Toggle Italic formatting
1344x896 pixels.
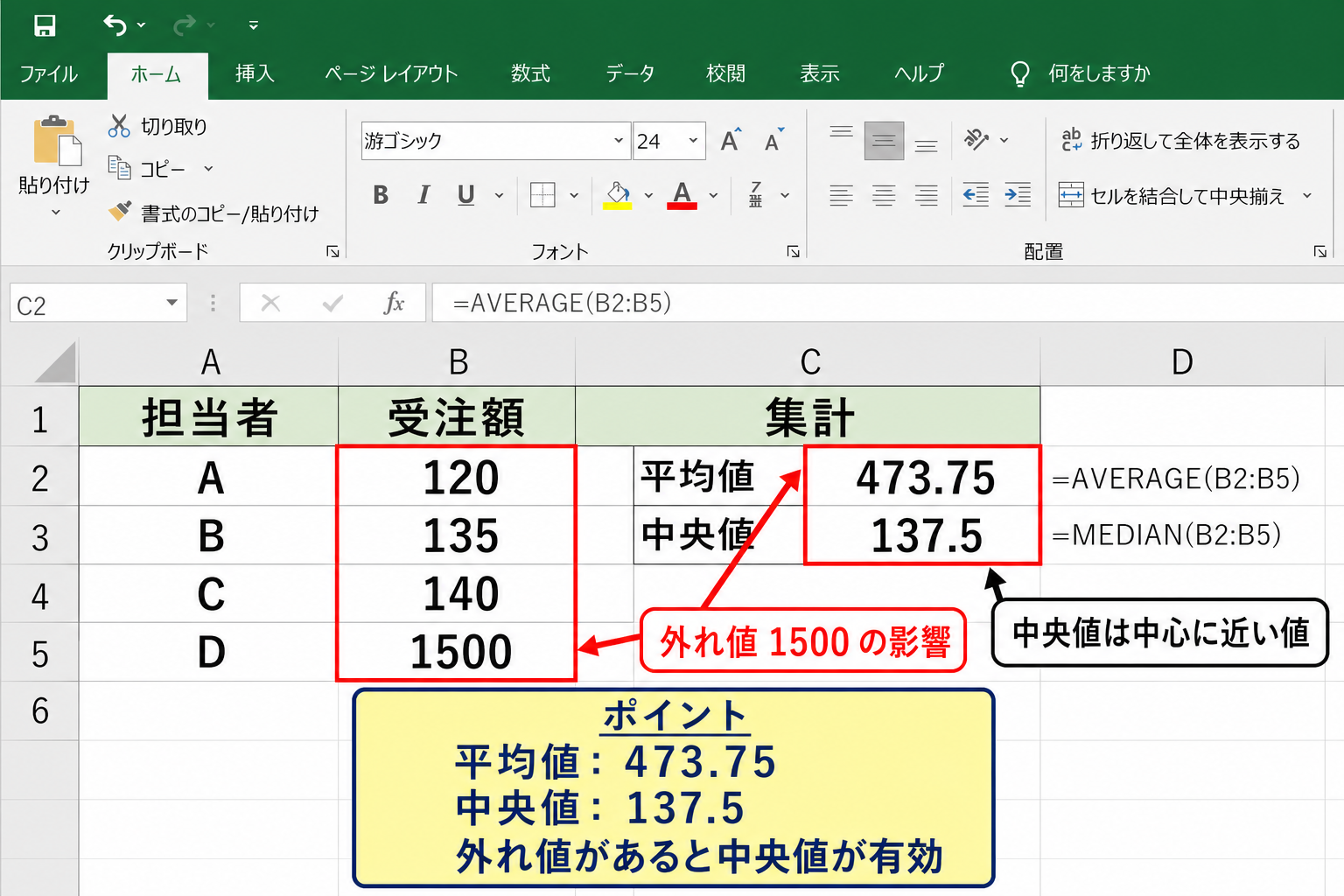click(423, 195)
